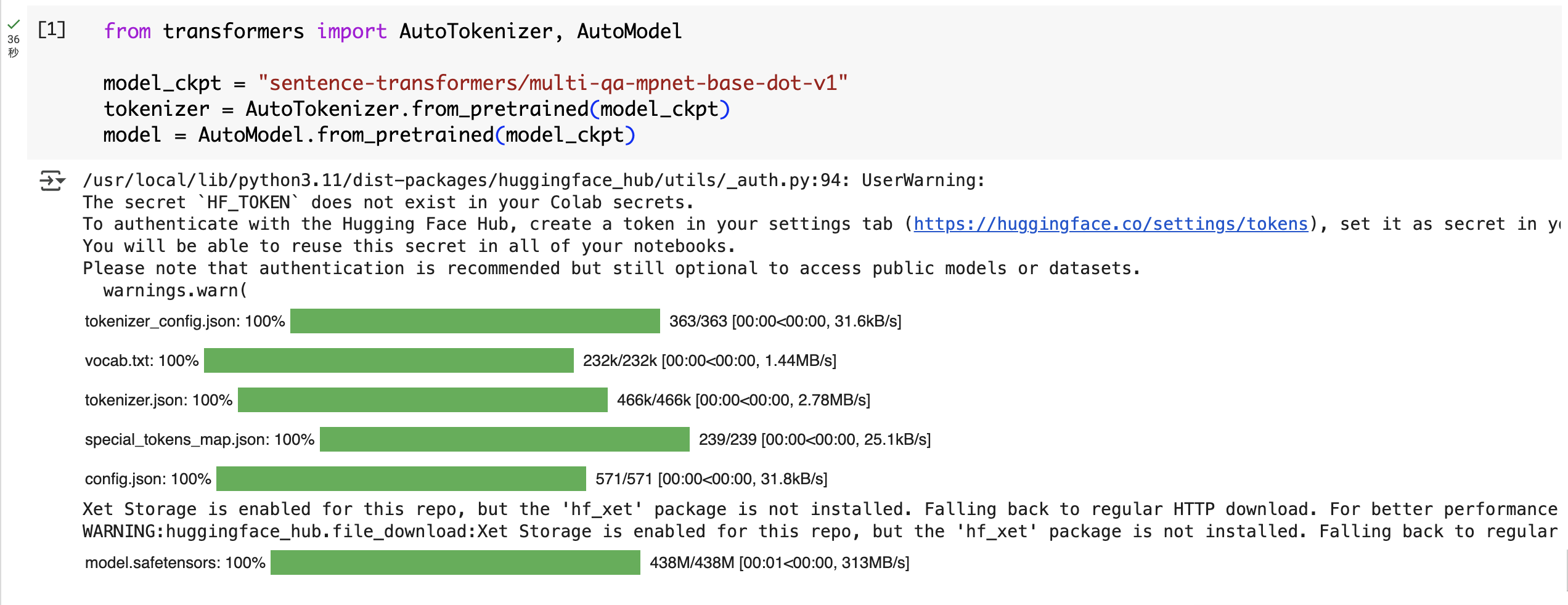Click the UserWarning file path line

click(x=534, y=180)
